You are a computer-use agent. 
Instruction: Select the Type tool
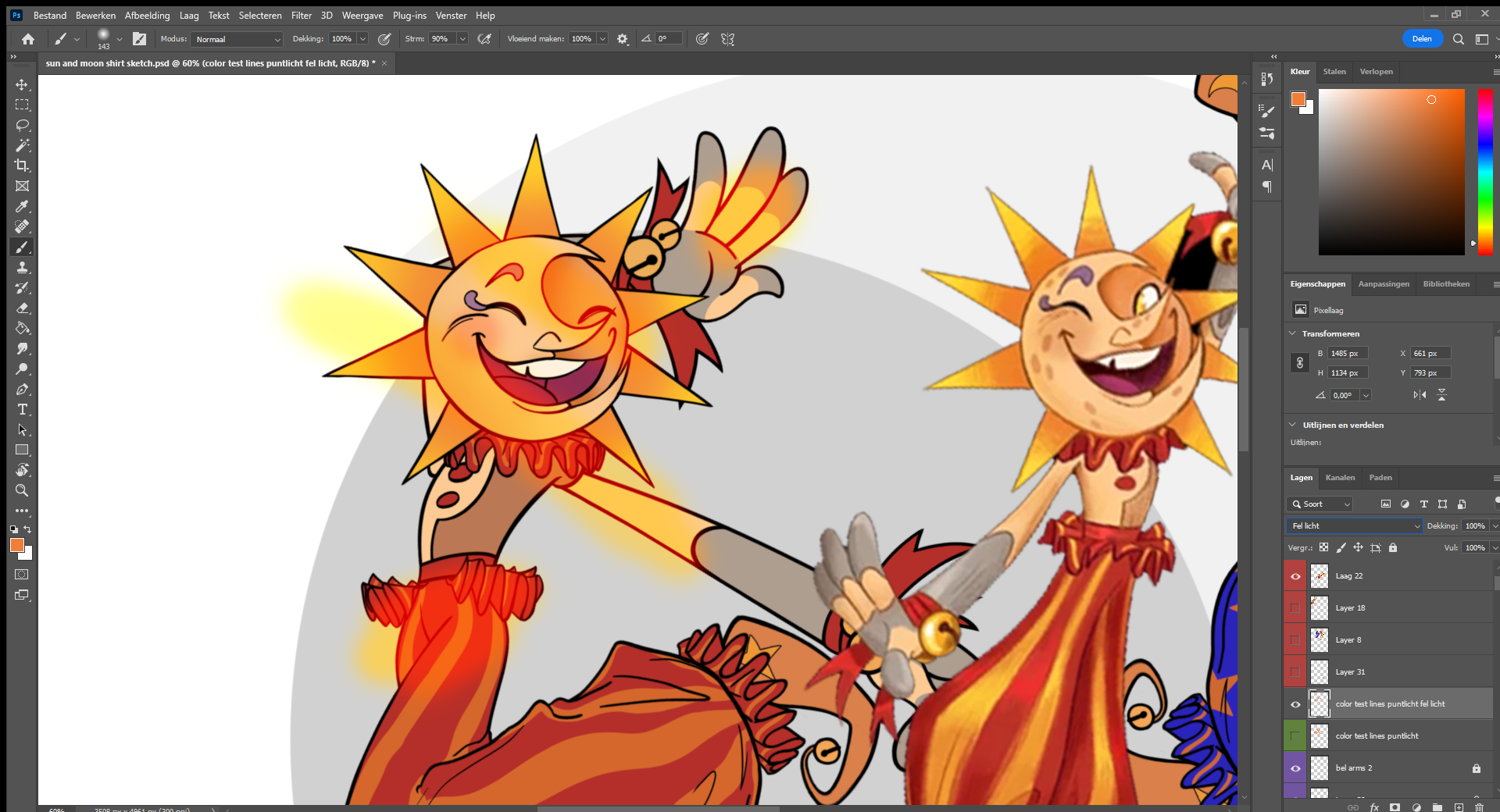click(x=22, y=409)
